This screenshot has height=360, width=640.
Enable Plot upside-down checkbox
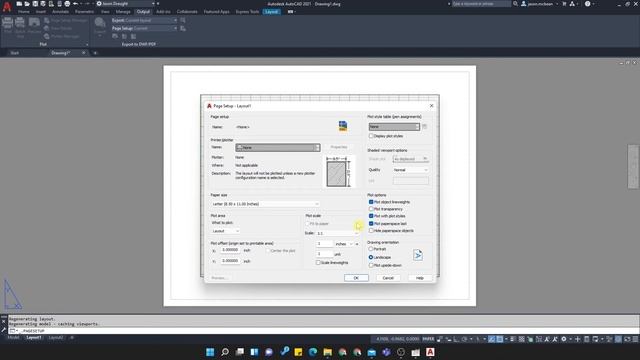point(371,265)
